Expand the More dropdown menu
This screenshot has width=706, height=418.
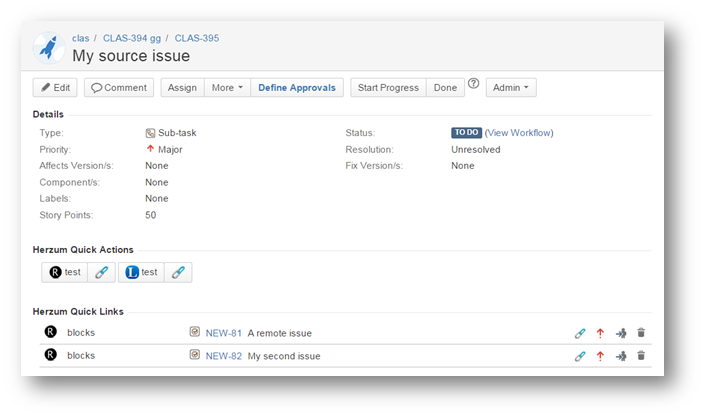point(227,88)
